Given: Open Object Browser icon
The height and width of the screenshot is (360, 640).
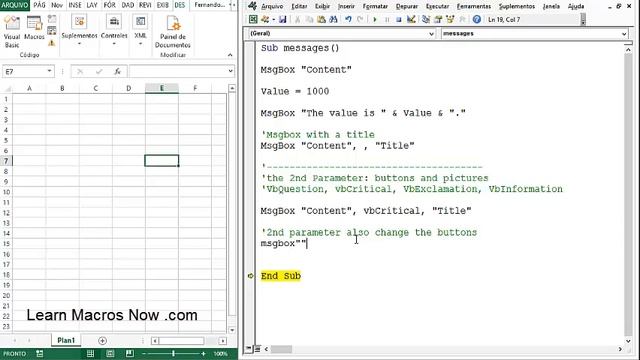Looking at the screenshot, I should pos(450,19).
